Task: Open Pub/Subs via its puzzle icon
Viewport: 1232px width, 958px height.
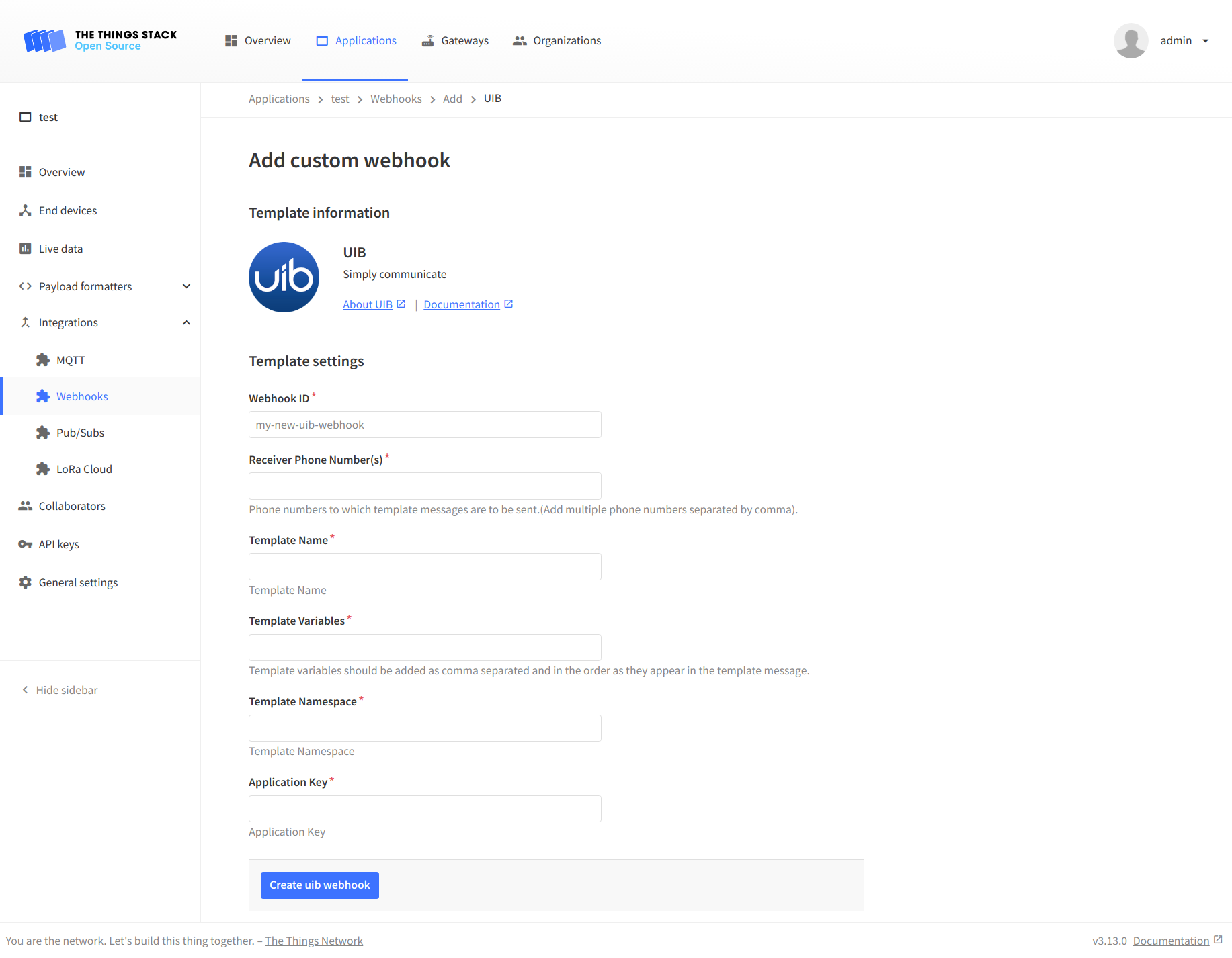Action: [x=43, y=432]
